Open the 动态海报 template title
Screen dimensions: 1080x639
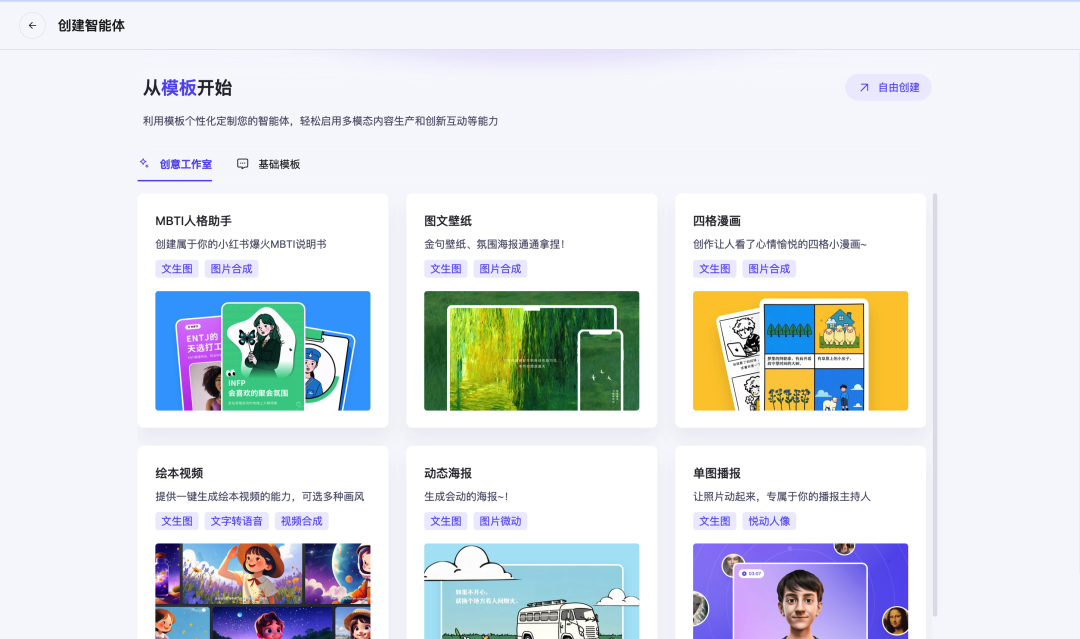point(448,473)
